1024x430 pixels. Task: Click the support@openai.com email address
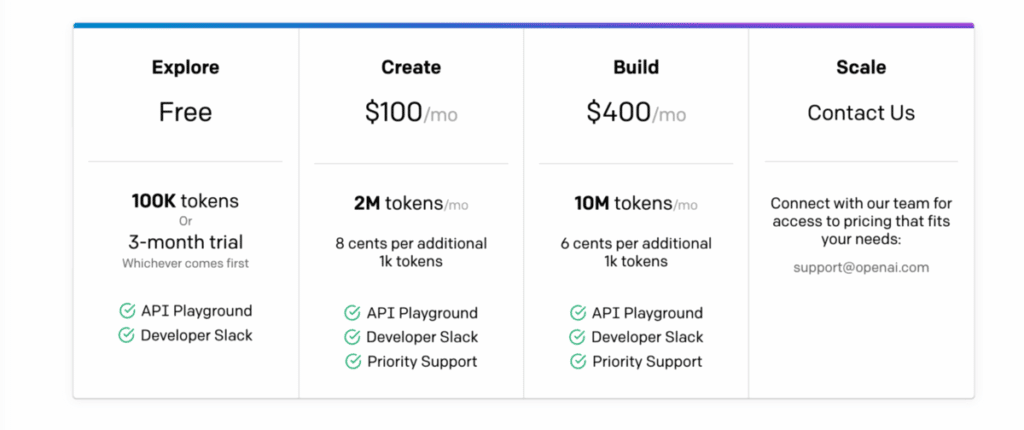[861, 268]
